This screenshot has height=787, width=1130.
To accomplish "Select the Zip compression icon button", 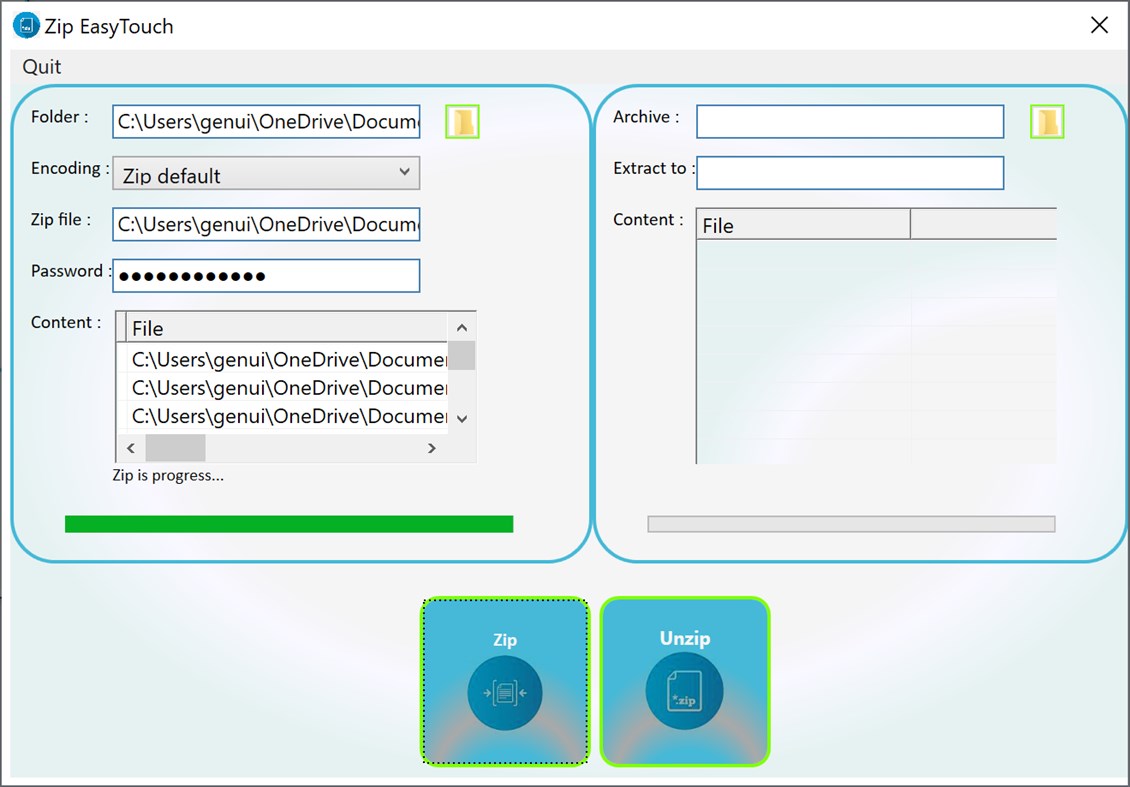I will pos(504,681).
